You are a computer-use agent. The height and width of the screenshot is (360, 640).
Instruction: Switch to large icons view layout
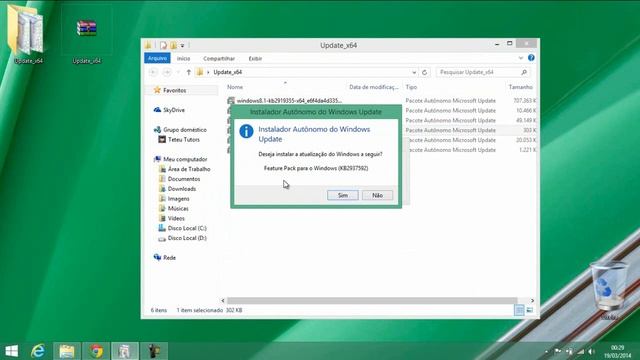(529, 310)
